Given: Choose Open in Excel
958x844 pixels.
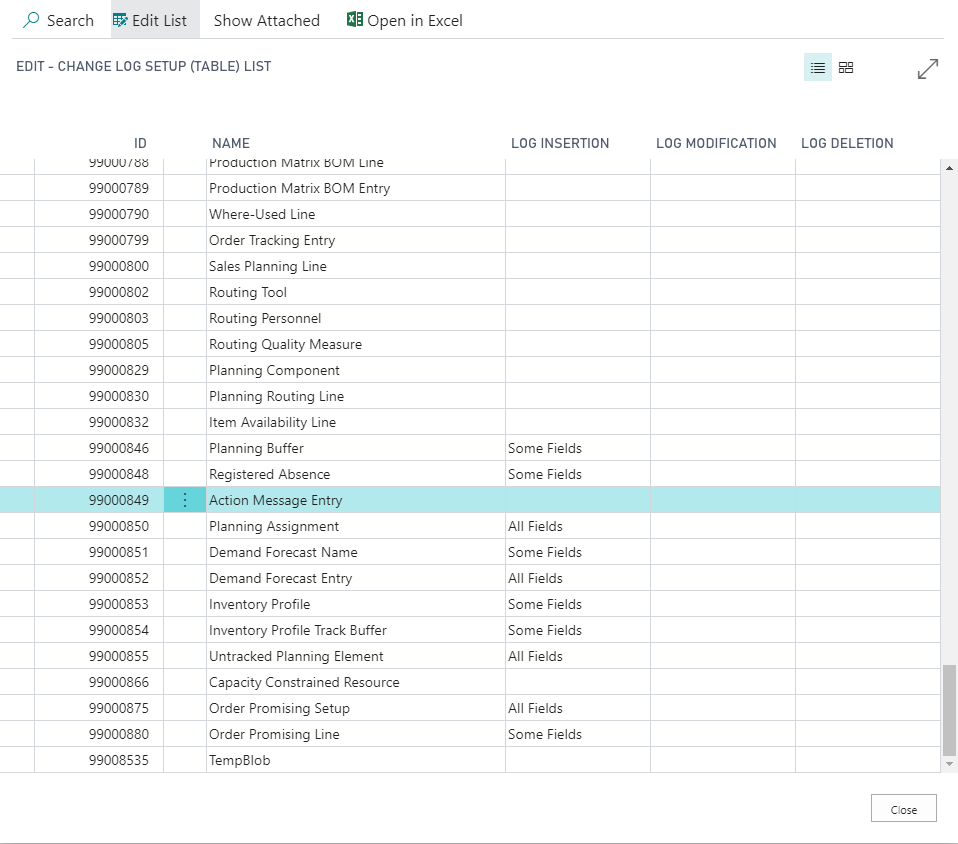Looking at the screenshot, I should (404, 20).
